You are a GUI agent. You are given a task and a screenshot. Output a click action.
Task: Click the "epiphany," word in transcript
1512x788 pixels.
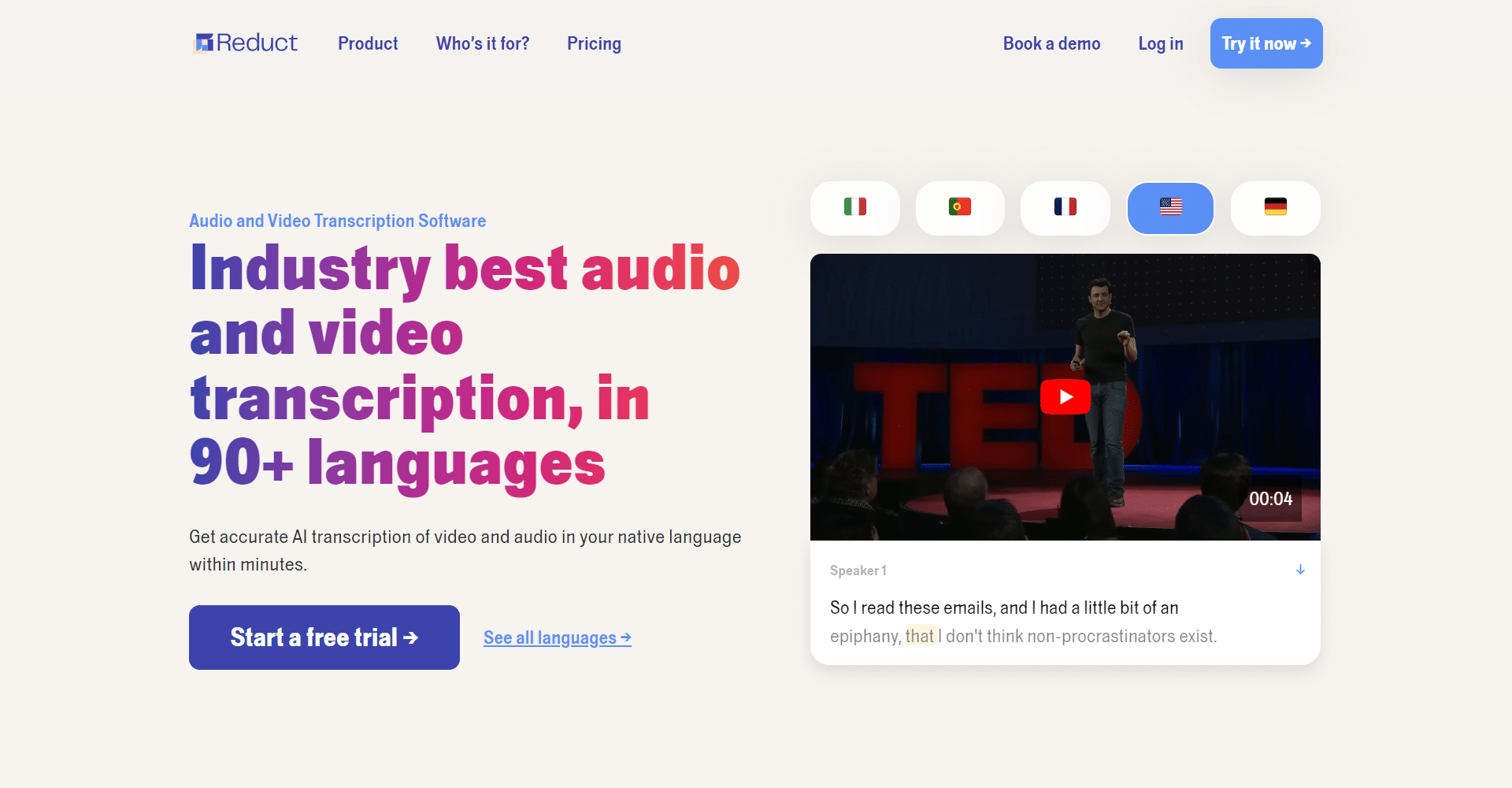coord(865,637)
